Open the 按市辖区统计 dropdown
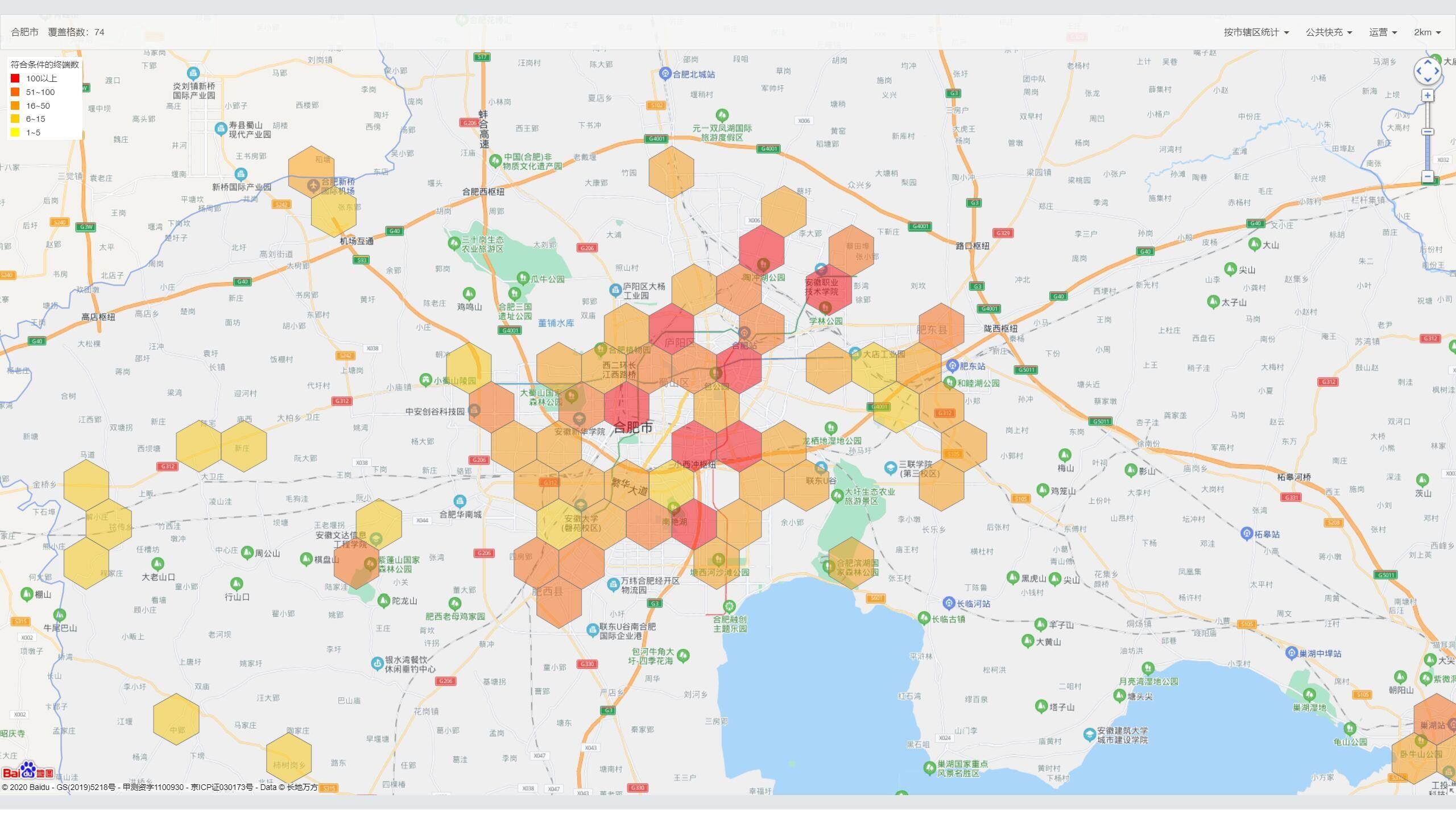Image resolution: width=1456 pixels, height=819 pixels. click(x=1256, y=32)
